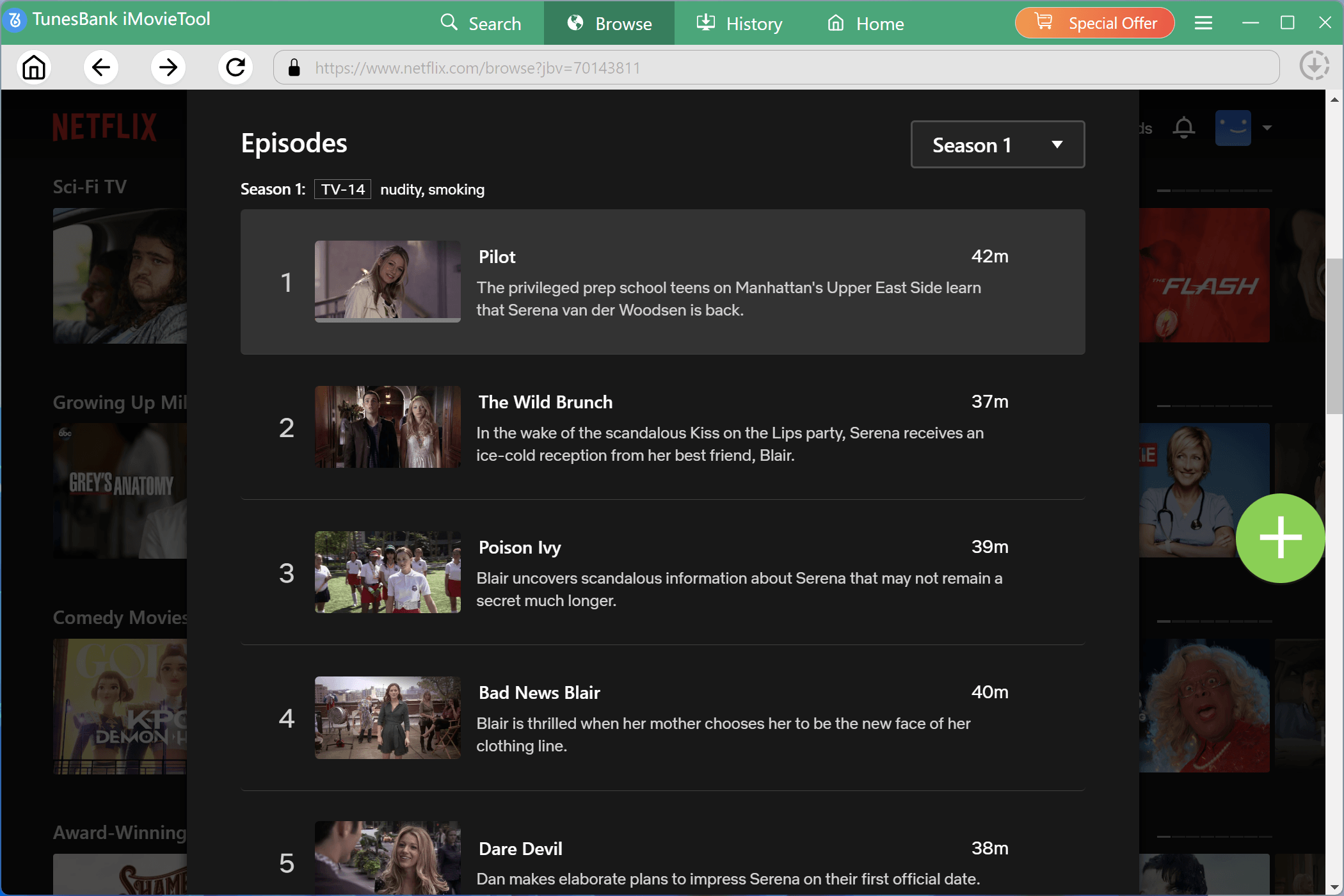The image size is (1344, 896).
Task: Click the download circle icon
Action: tap(1314, 67)
